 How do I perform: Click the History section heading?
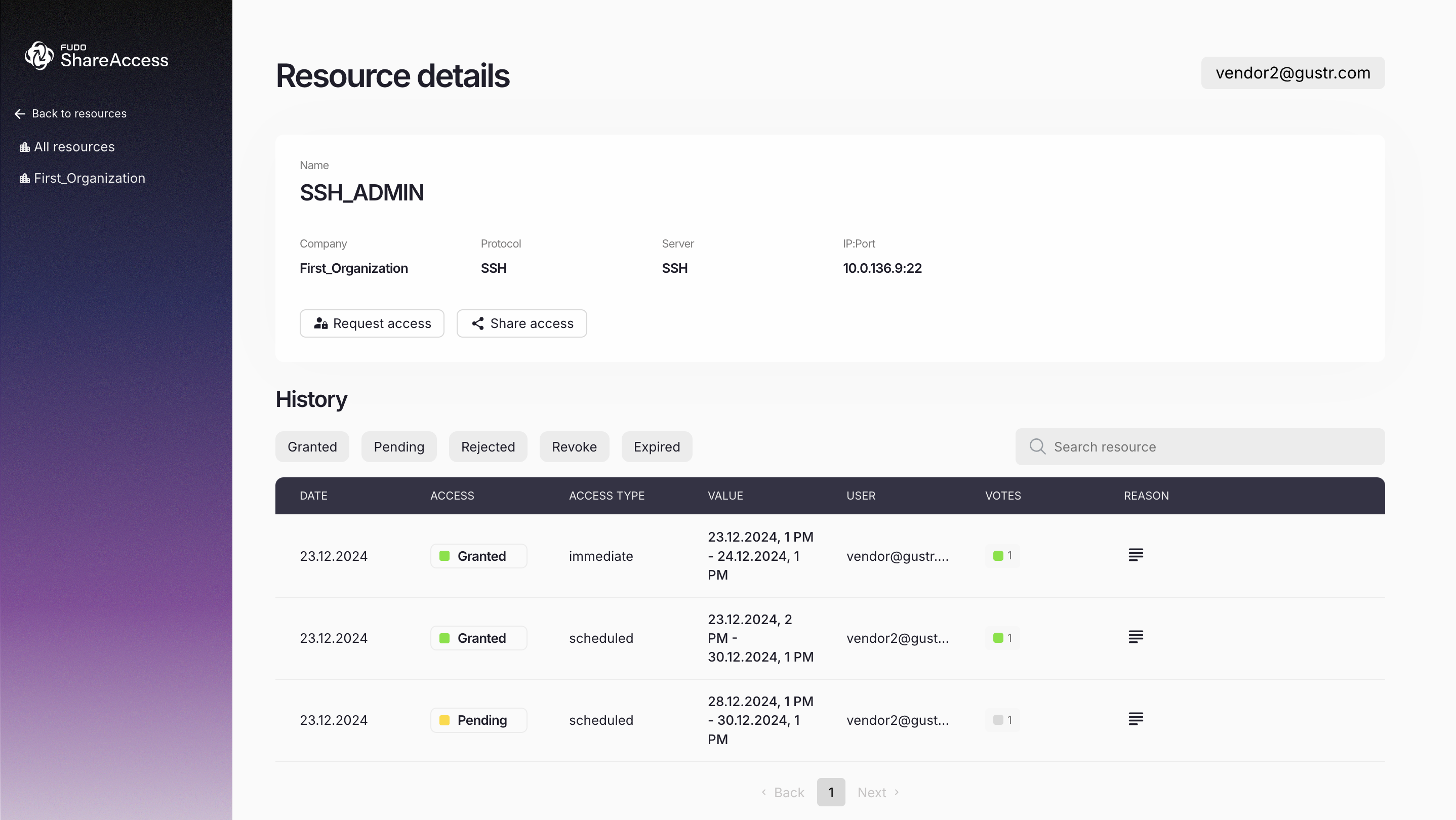pyautogui.click(x=311, y=399)
